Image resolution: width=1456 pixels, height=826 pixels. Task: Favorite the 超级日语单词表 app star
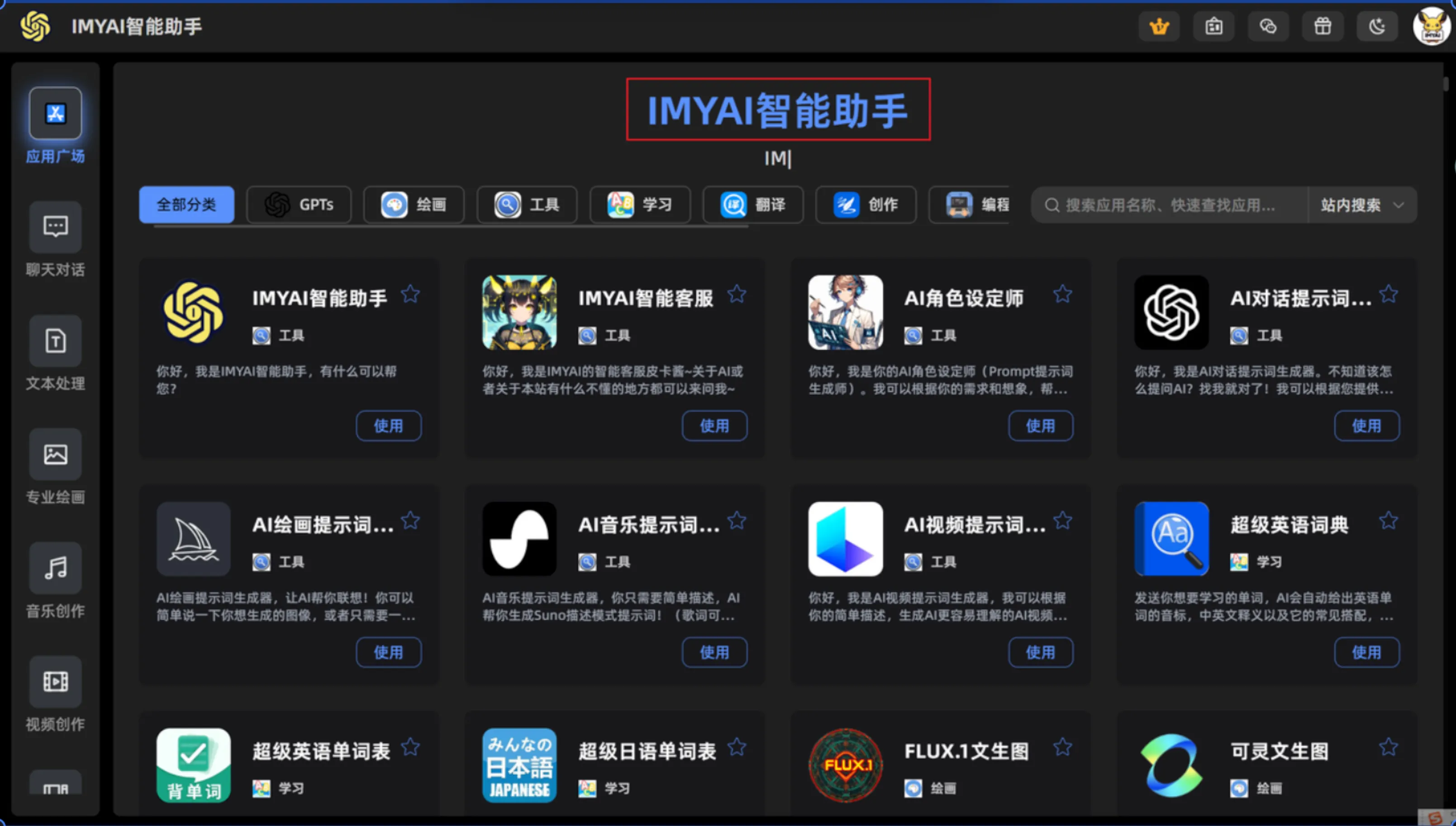737,747
